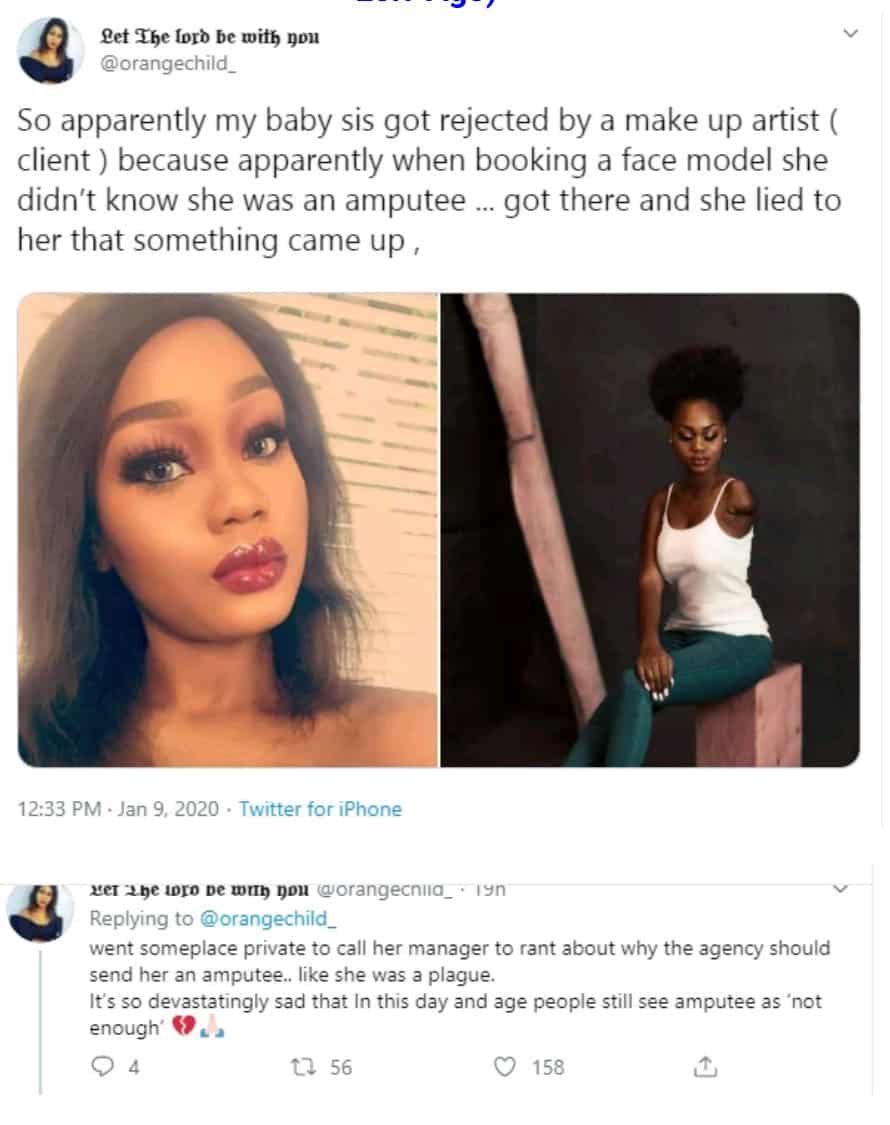Like the reply with the heart icon
Image resolution: width=890 pixels, height=1125 pixels.
pos(507,1067)
